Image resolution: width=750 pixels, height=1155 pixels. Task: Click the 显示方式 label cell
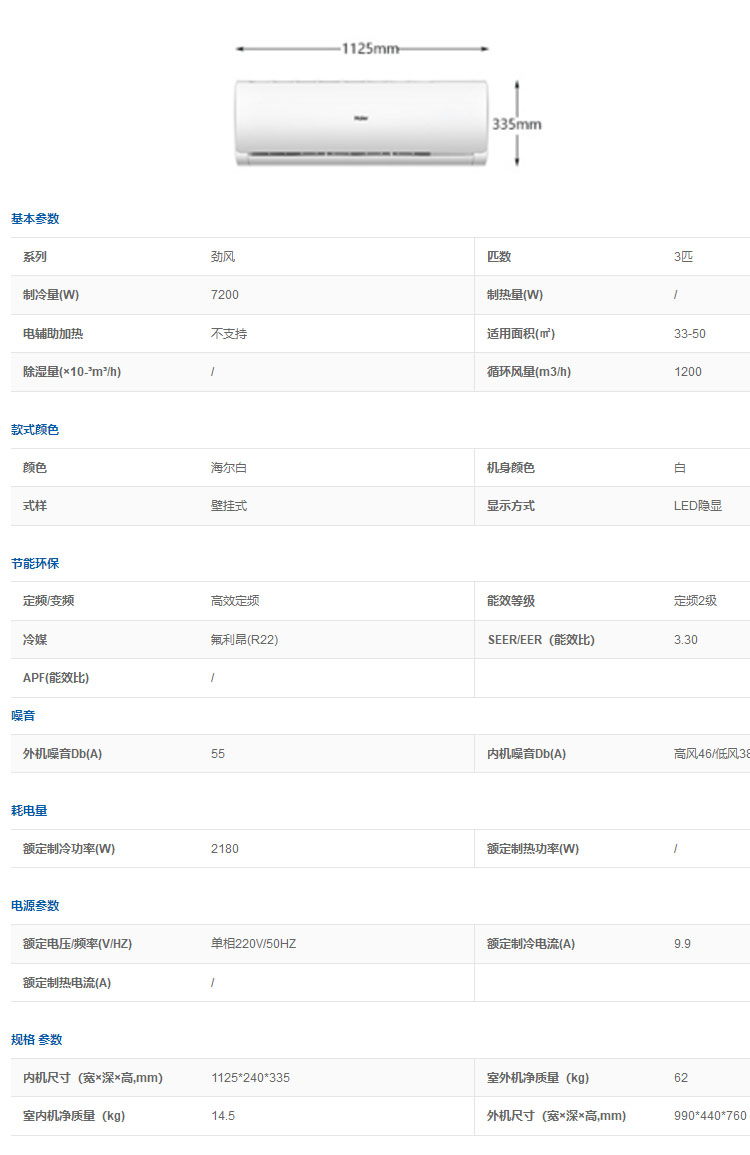pos(511,506)
